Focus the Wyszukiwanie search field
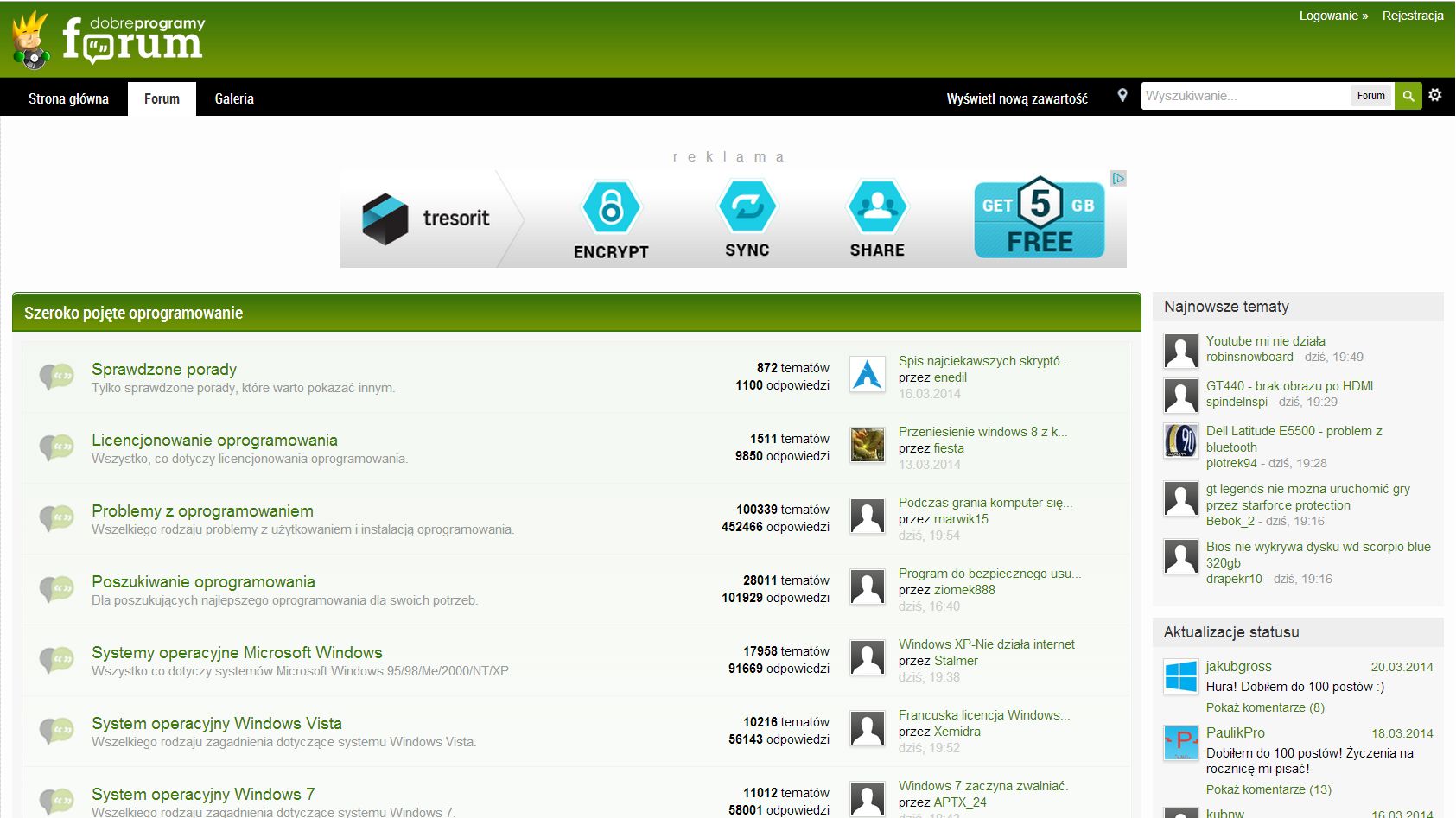 pyautogui.click(x=1245, y=96)
